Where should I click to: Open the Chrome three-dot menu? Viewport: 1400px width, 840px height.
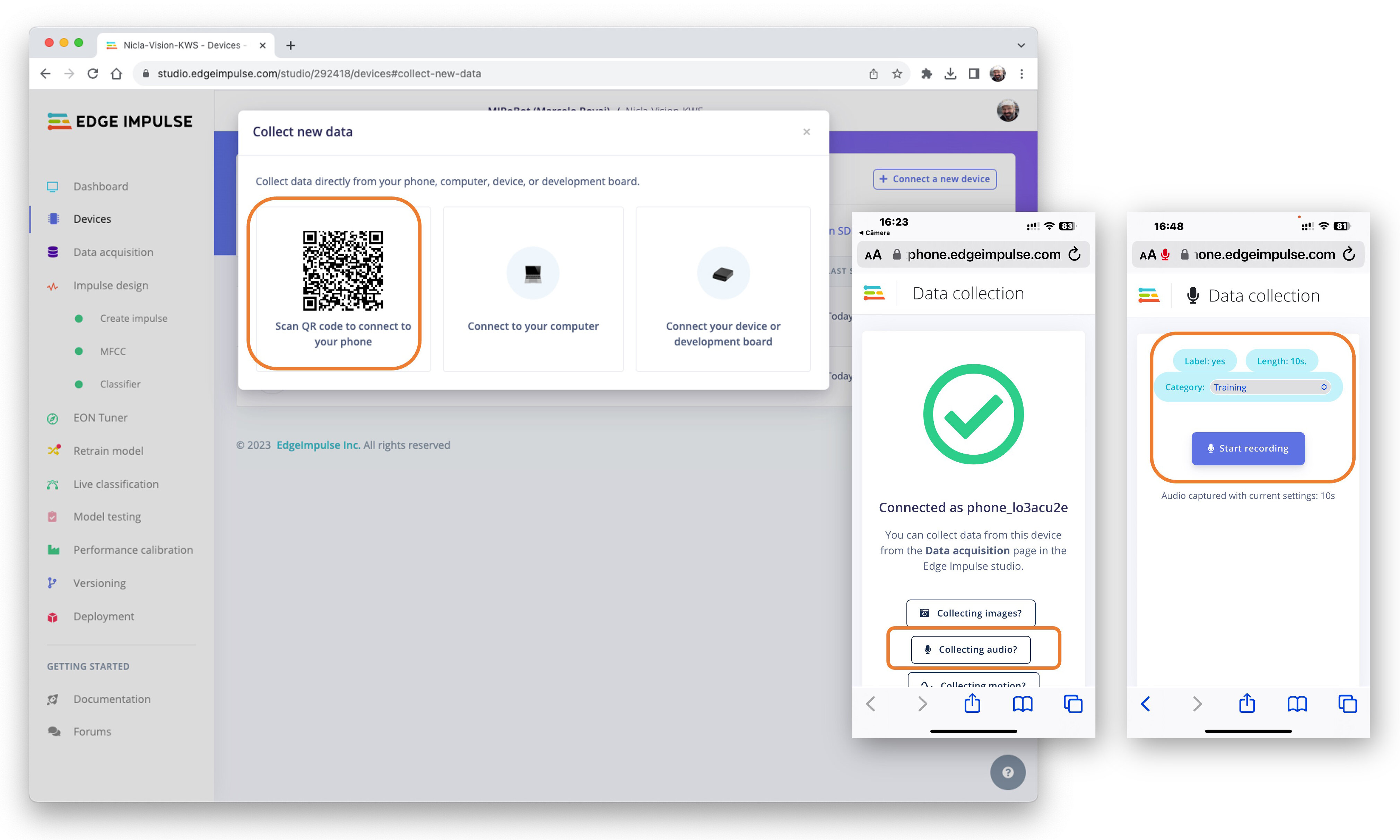tap(1021, 73)
